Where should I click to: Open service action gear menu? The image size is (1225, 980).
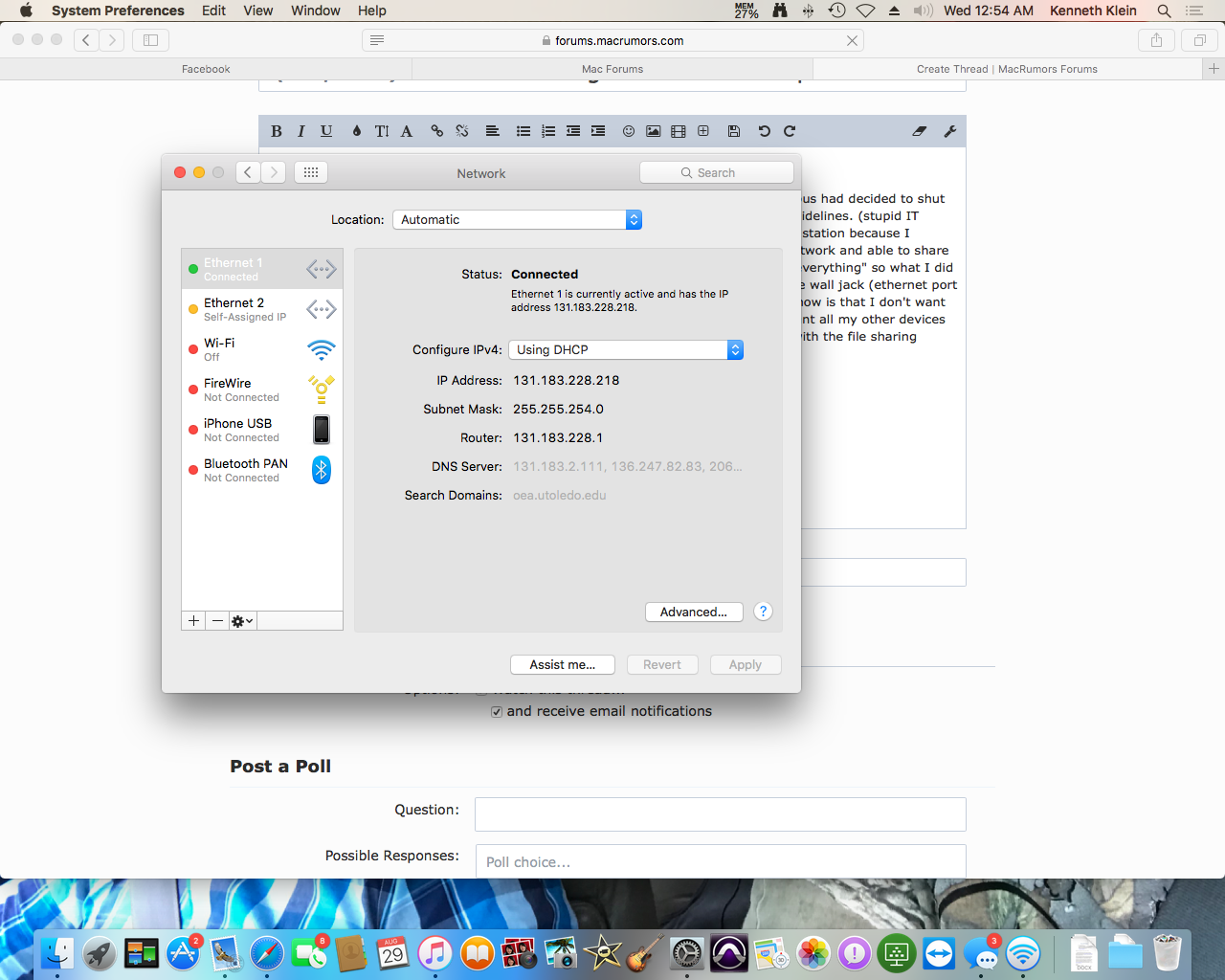(x=242, y=621)
